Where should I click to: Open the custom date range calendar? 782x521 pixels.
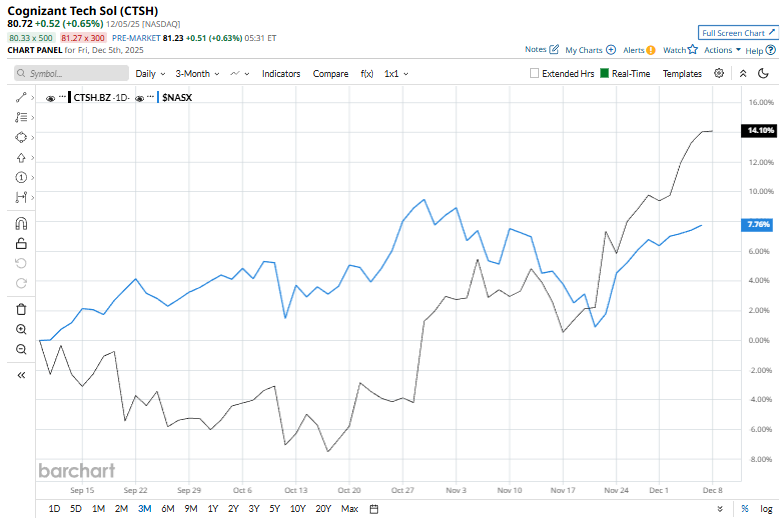(x=374, y=509)
